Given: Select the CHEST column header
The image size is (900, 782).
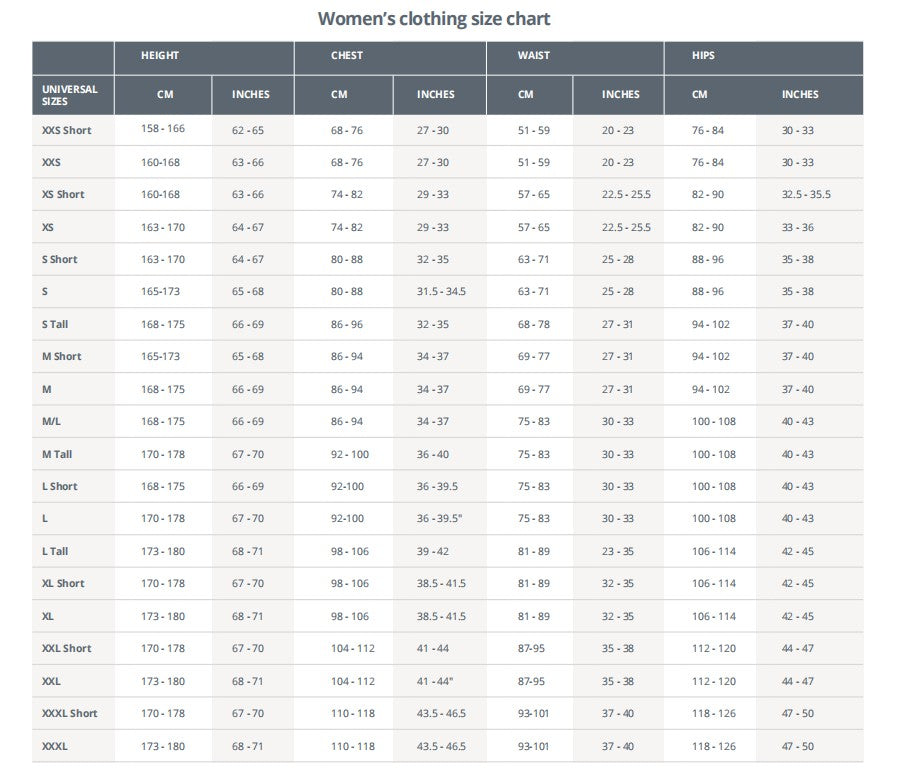Looking at the screenshot, I should coord(347,56).
